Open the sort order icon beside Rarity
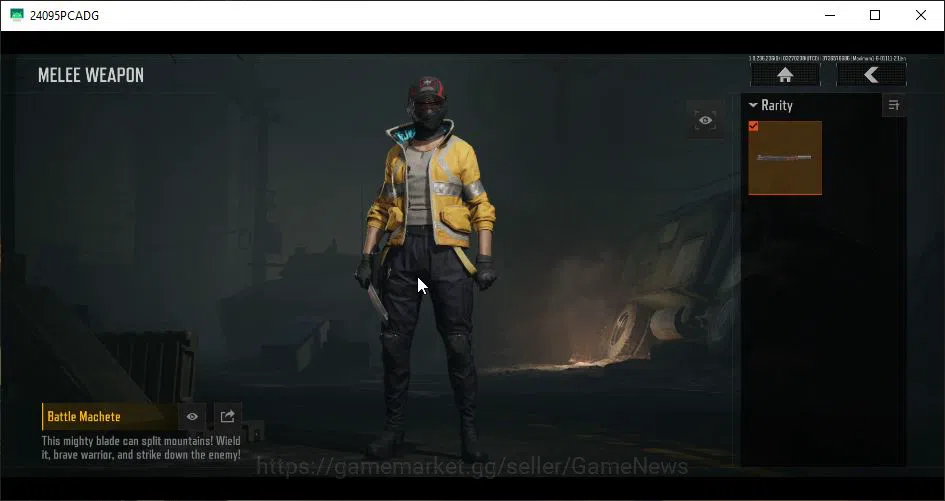The width and height of the screenshot is (945, 501). coord(894,106)
